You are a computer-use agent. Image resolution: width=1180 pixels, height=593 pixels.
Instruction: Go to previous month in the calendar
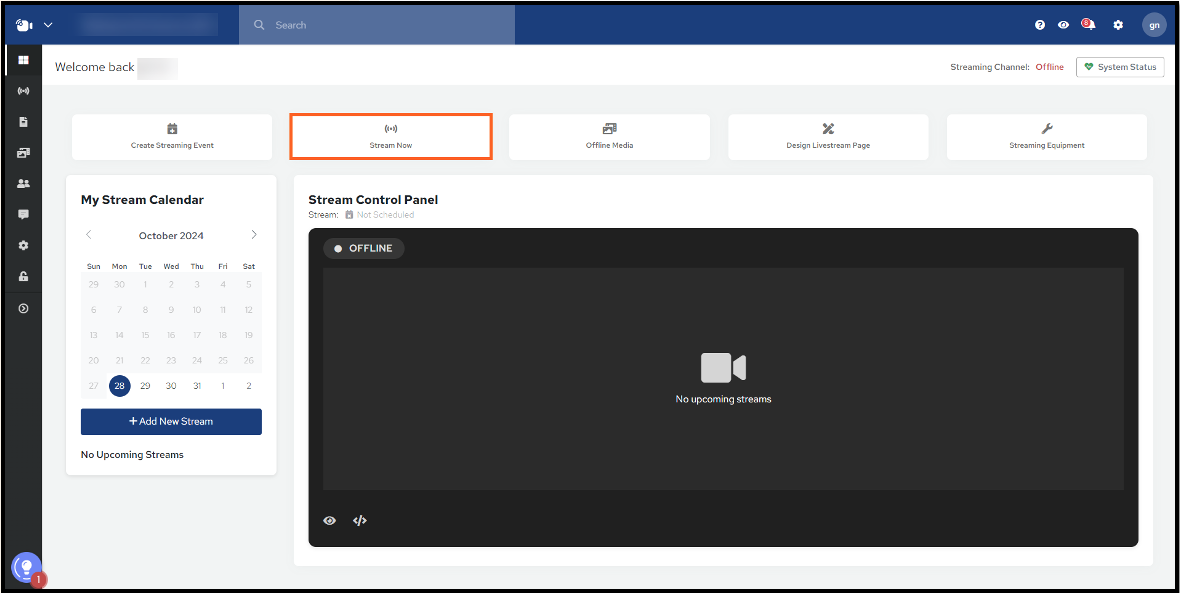pos(89,235)
